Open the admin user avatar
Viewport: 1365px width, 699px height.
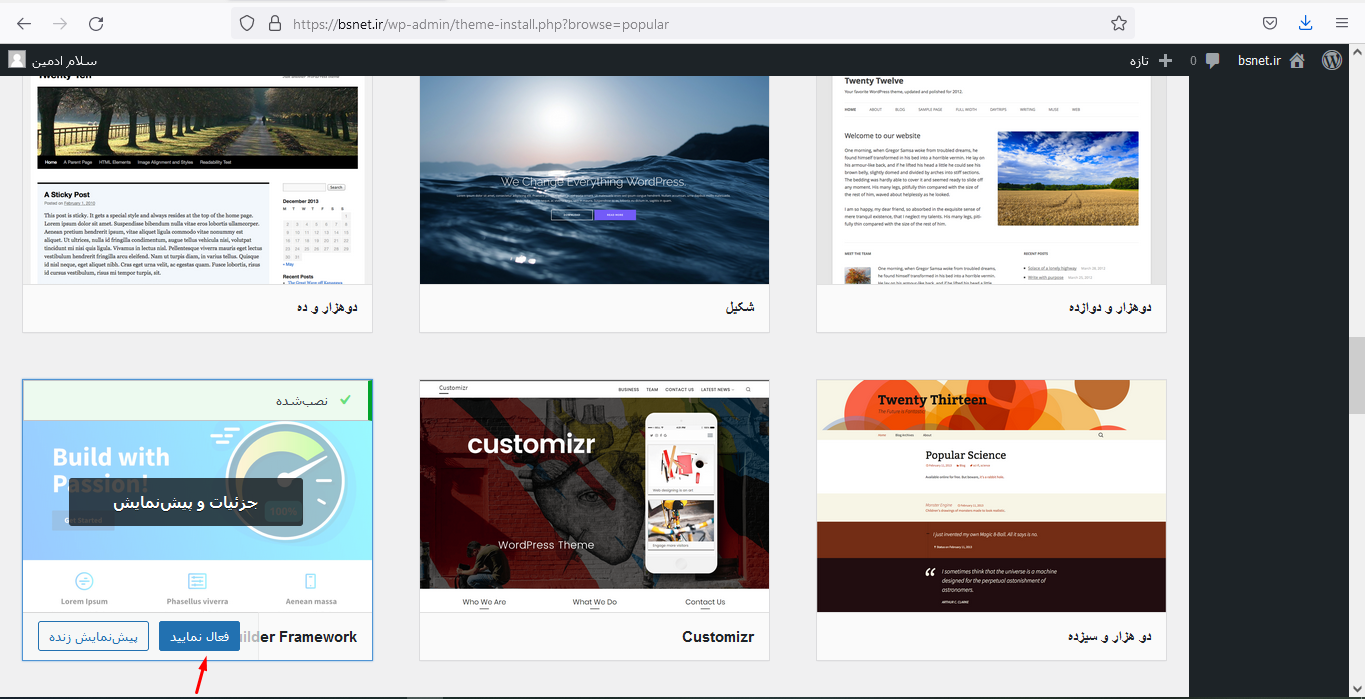coord(17,60)
